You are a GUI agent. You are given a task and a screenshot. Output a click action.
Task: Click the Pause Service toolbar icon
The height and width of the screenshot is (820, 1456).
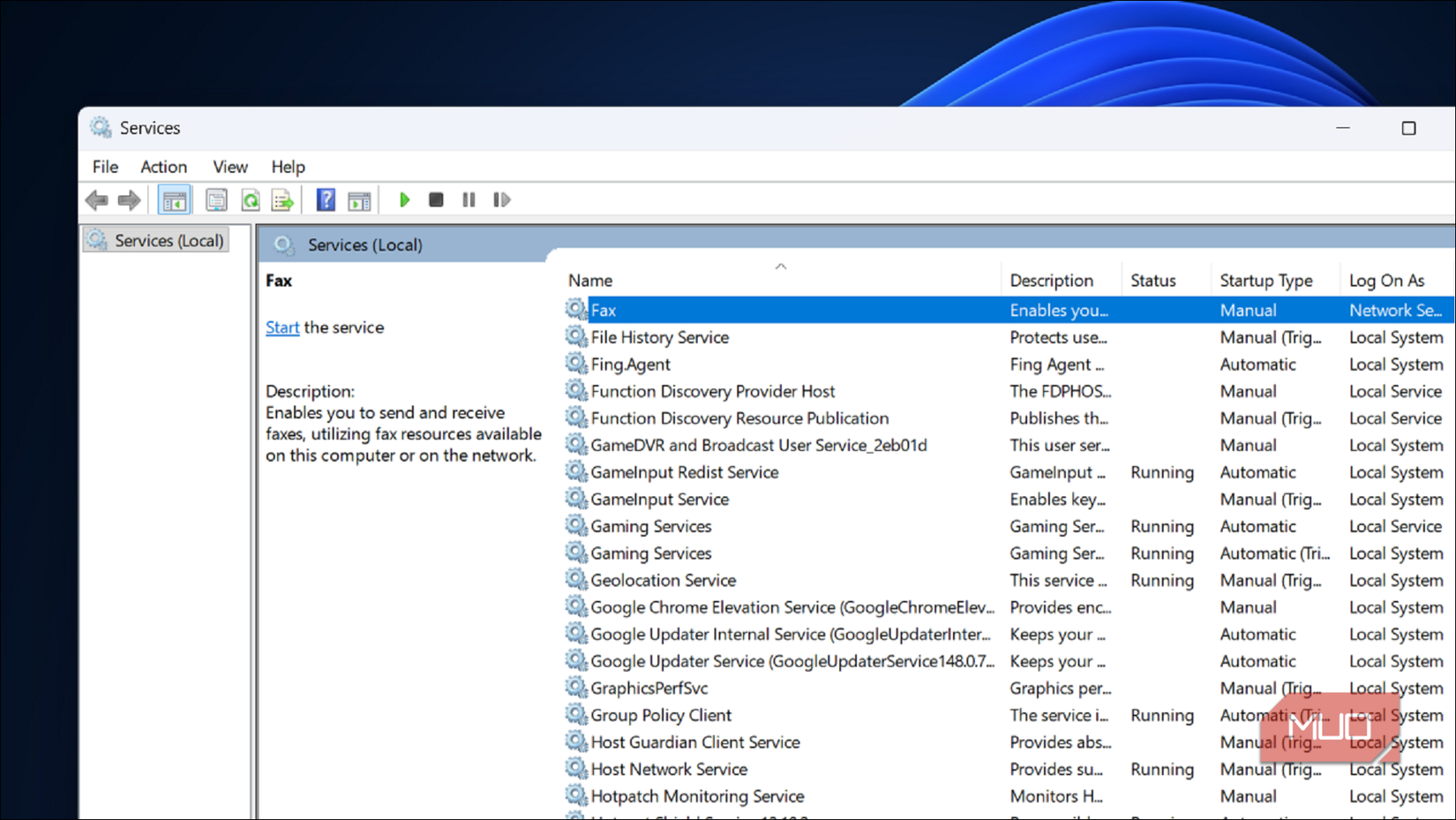point(469,199)
